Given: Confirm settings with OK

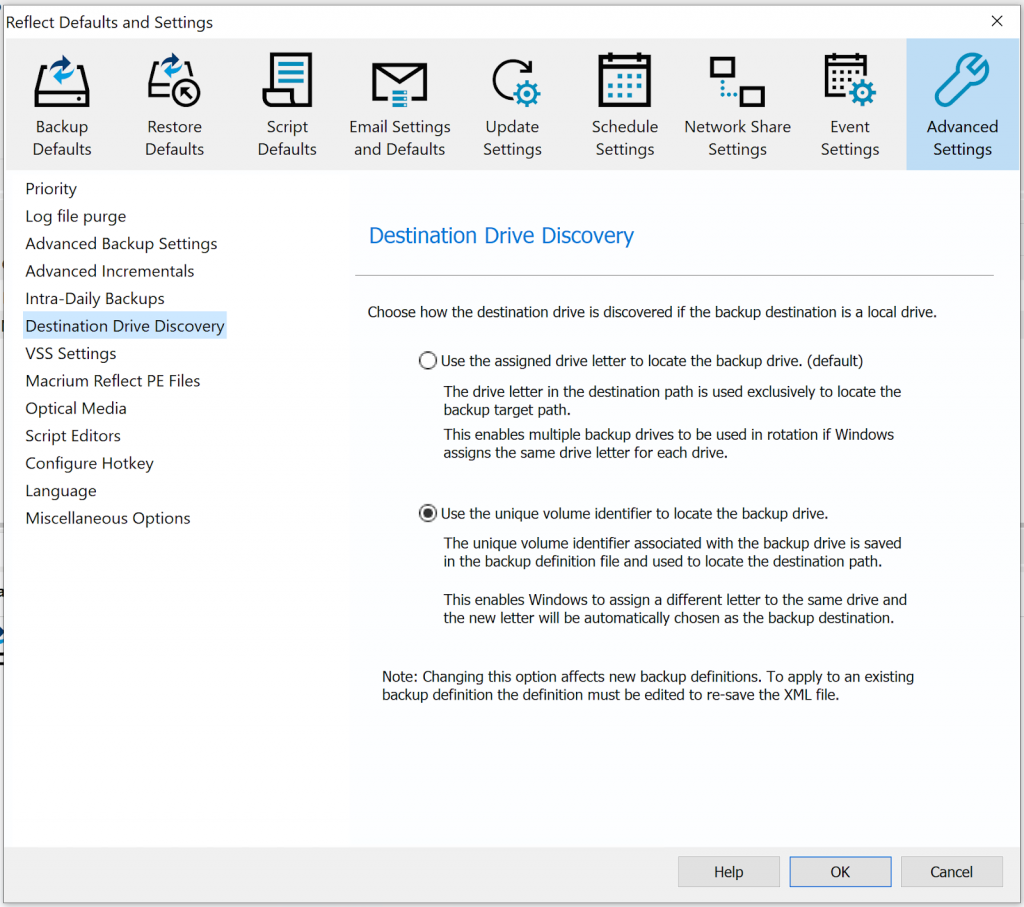Looking at the screenshot, I should tap(840, 871).
